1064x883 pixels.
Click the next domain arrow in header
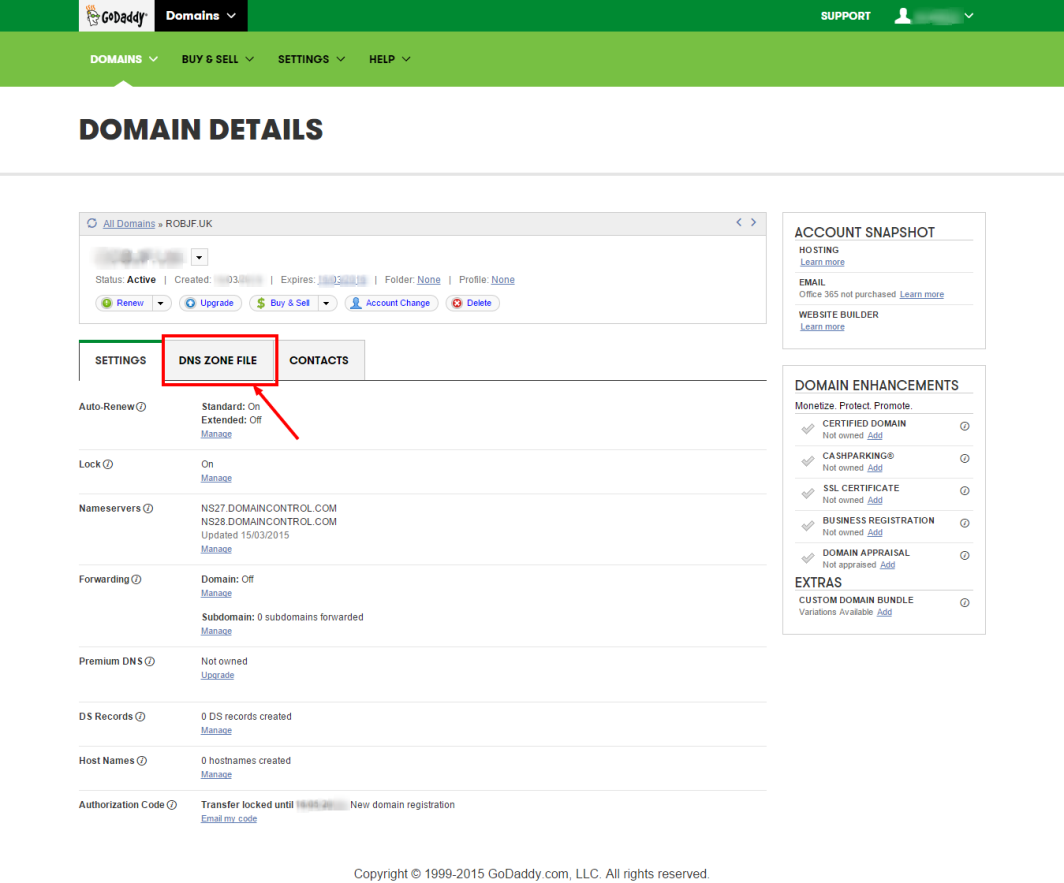coord(754,222)
